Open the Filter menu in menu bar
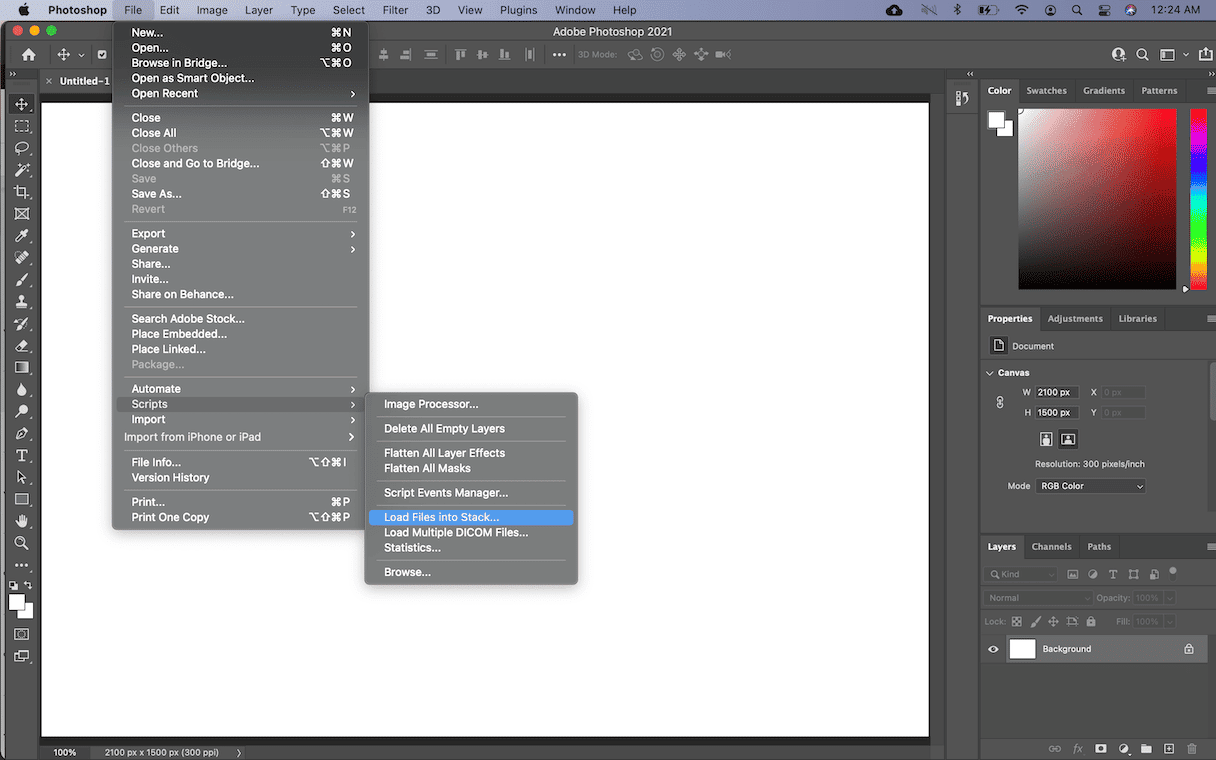Image resolution: width=1216 pixels, height=760 pixels. [395, 10]
